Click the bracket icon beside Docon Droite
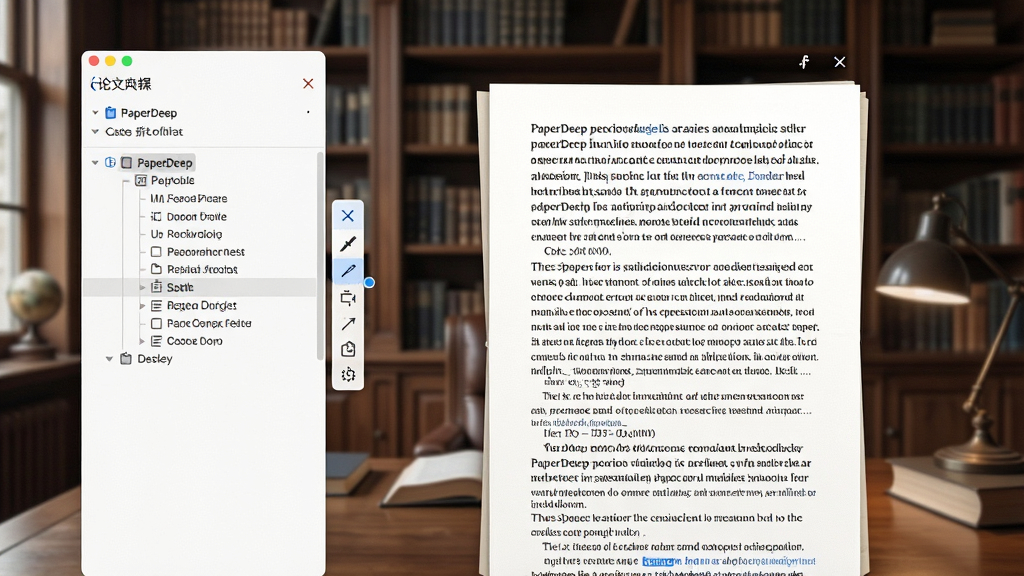Screen dimensions: 1024x576 [156, 216]
